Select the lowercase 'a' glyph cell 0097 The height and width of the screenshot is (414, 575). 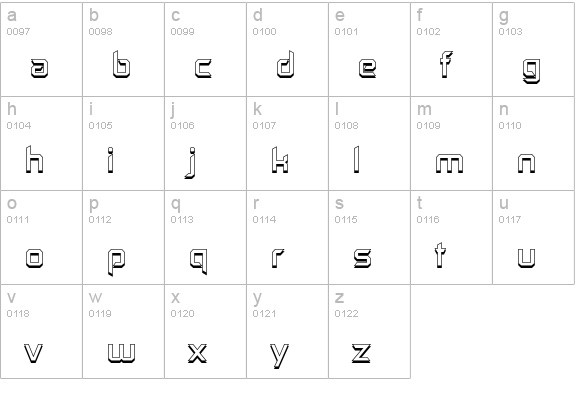[41, 50]
